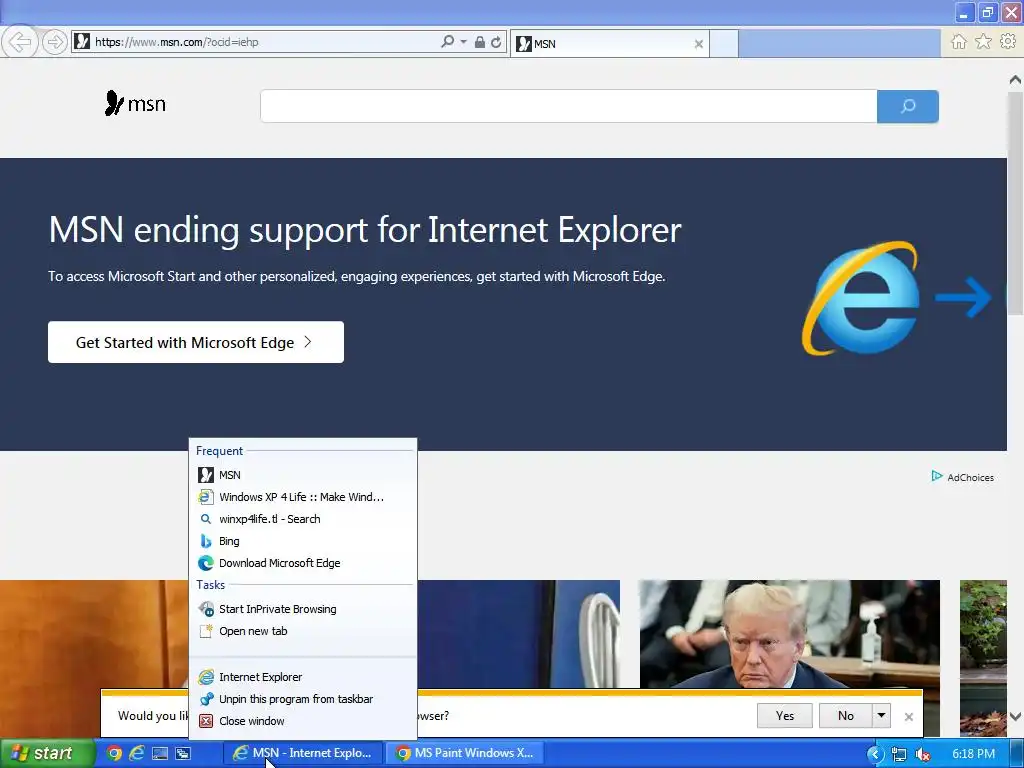Click the msn butterfly logo
Image resolution: width=1024 pixels, height=768 pixels.
(x=135, y=103)
